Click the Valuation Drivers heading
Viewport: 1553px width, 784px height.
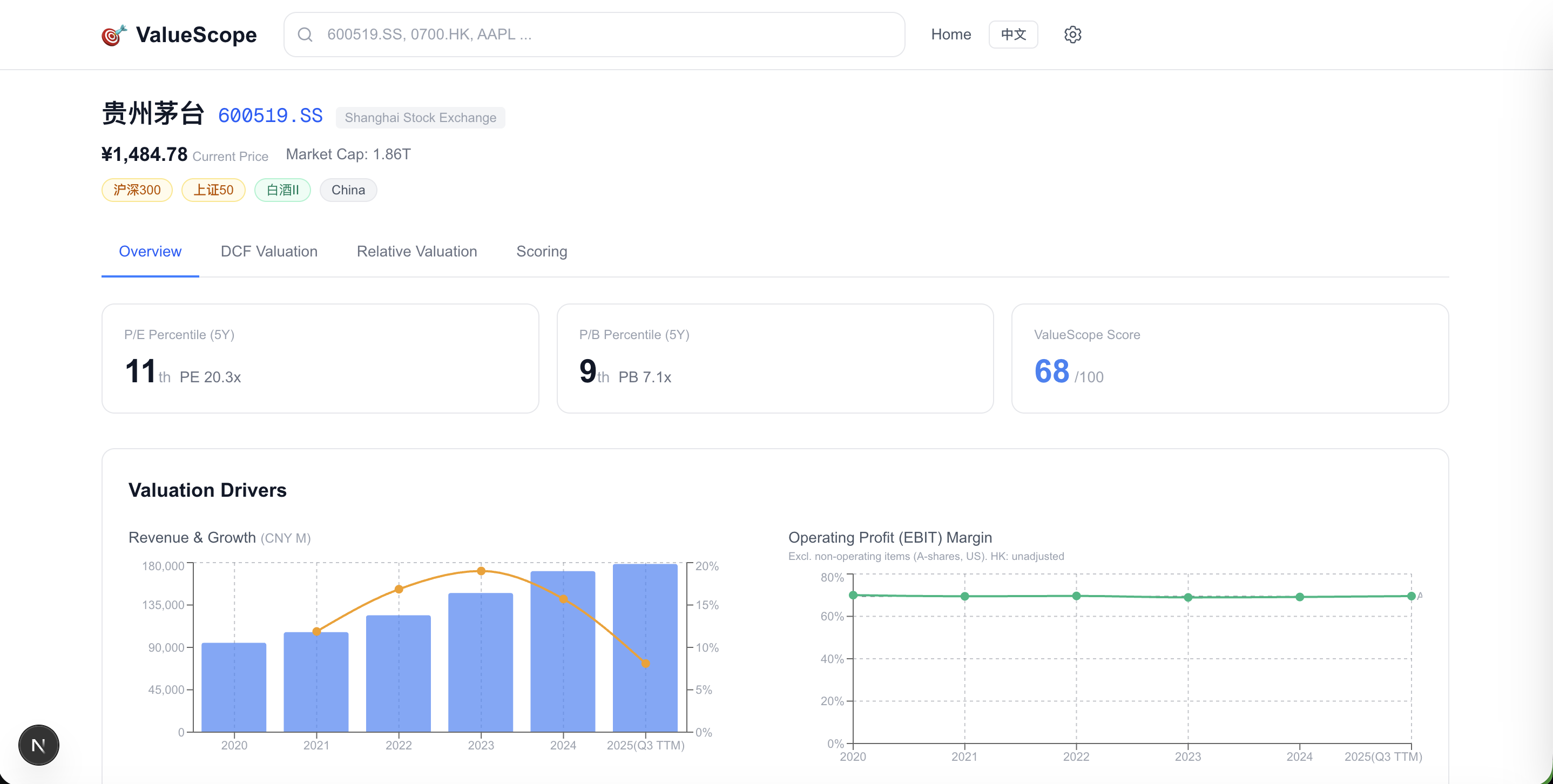point(207,490)
